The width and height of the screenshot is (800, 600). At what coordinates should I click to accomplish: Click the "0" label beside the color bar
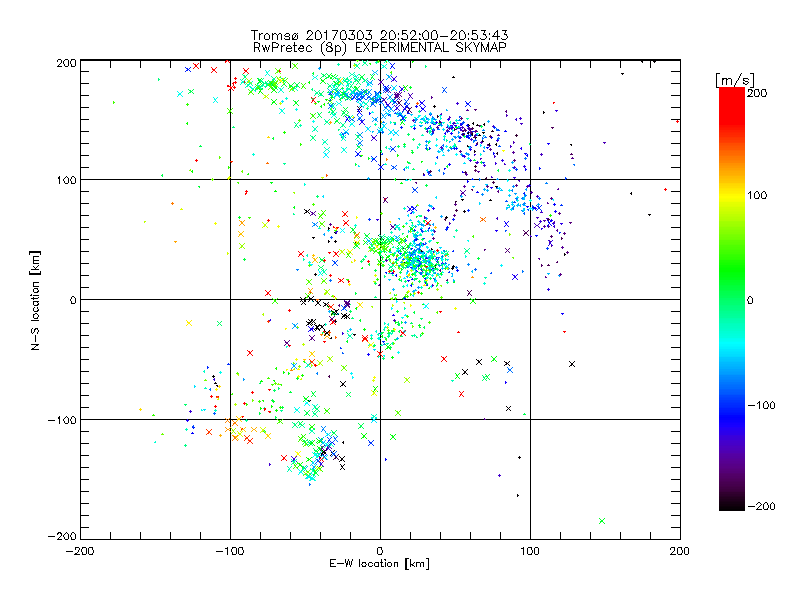(x=750, y=300)
